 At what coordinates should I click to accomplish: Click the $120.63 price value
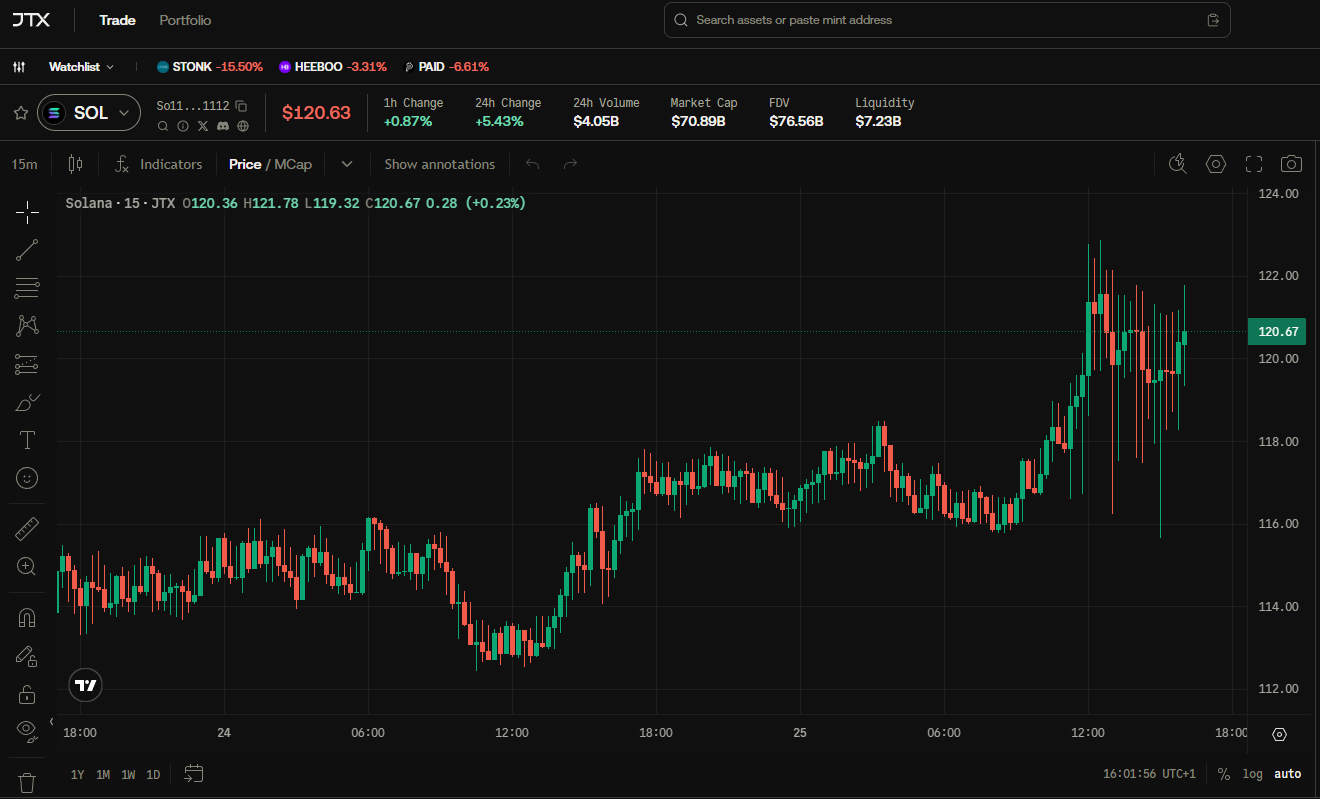coord(316,113)
